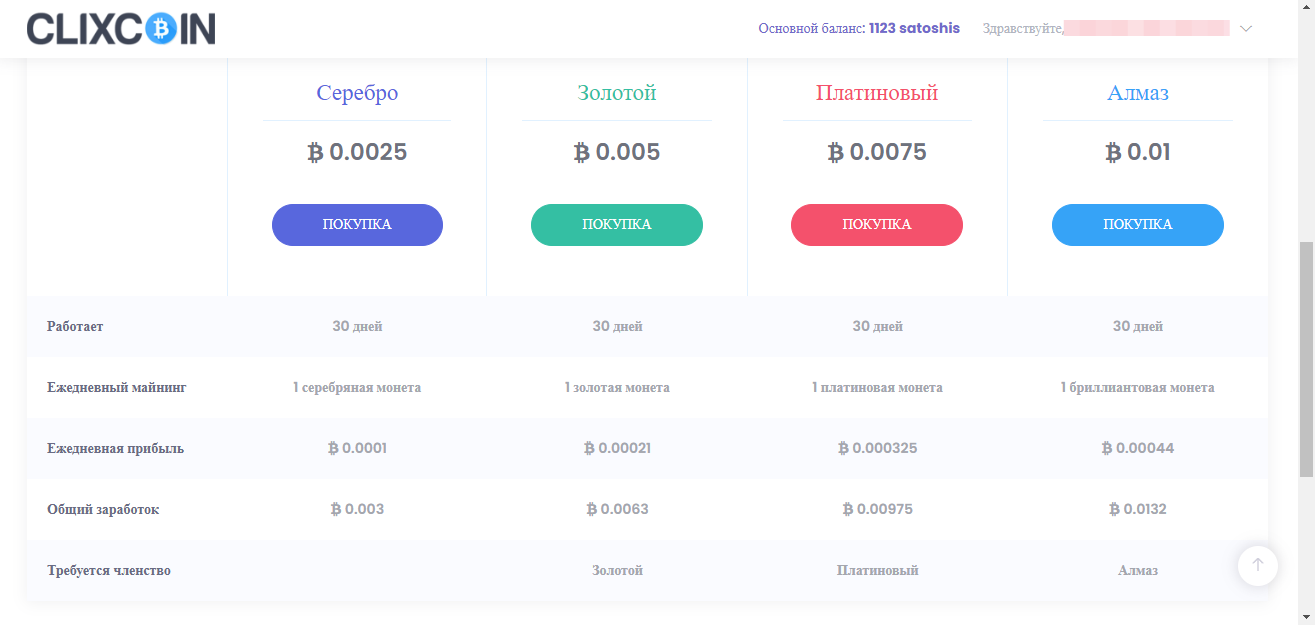The height and width of the screenshot is (625, 1315).
Task: Click the Работает row label
Action: (x=75, y=327)
